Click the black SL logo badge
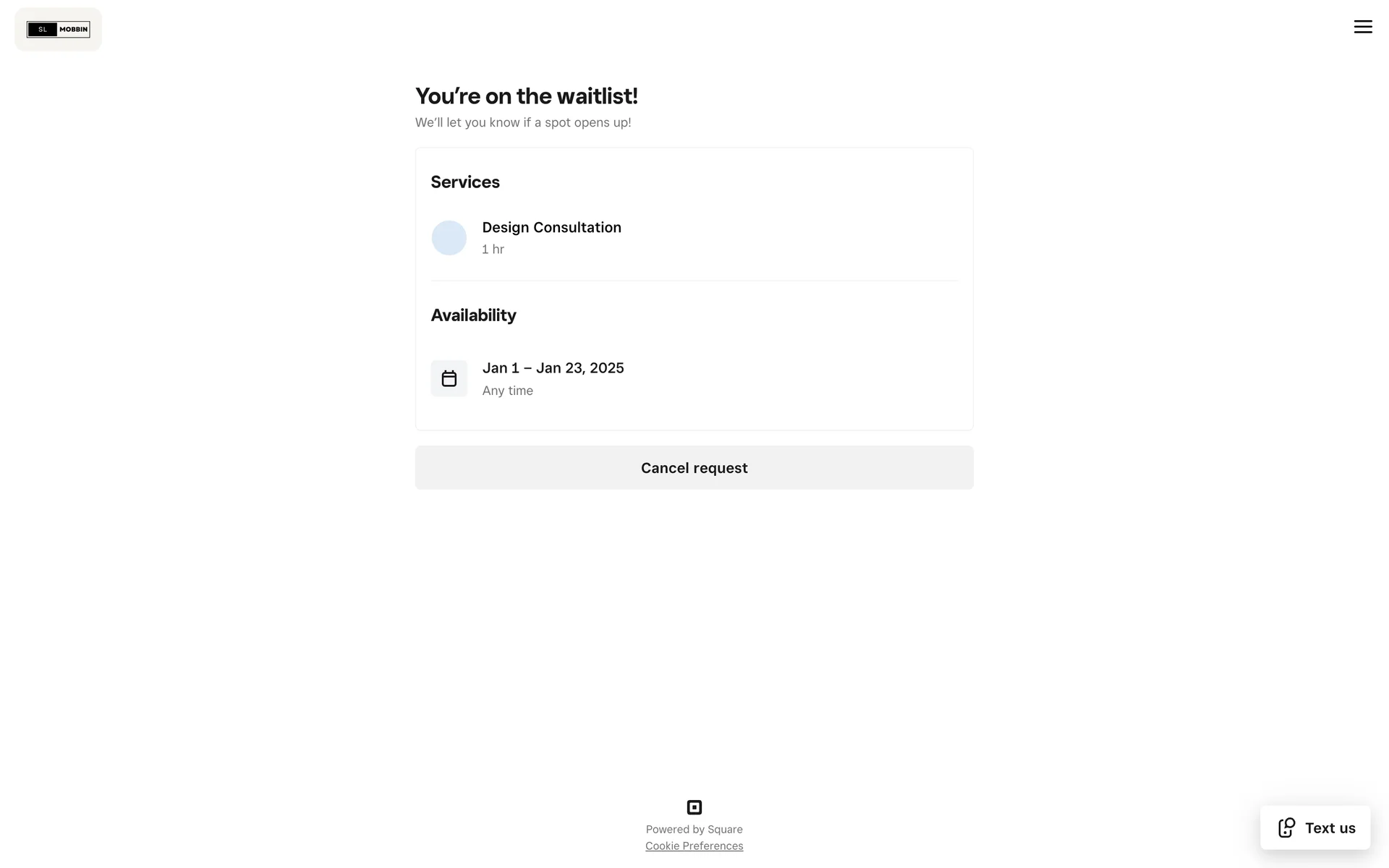 [x=42, y=30]
